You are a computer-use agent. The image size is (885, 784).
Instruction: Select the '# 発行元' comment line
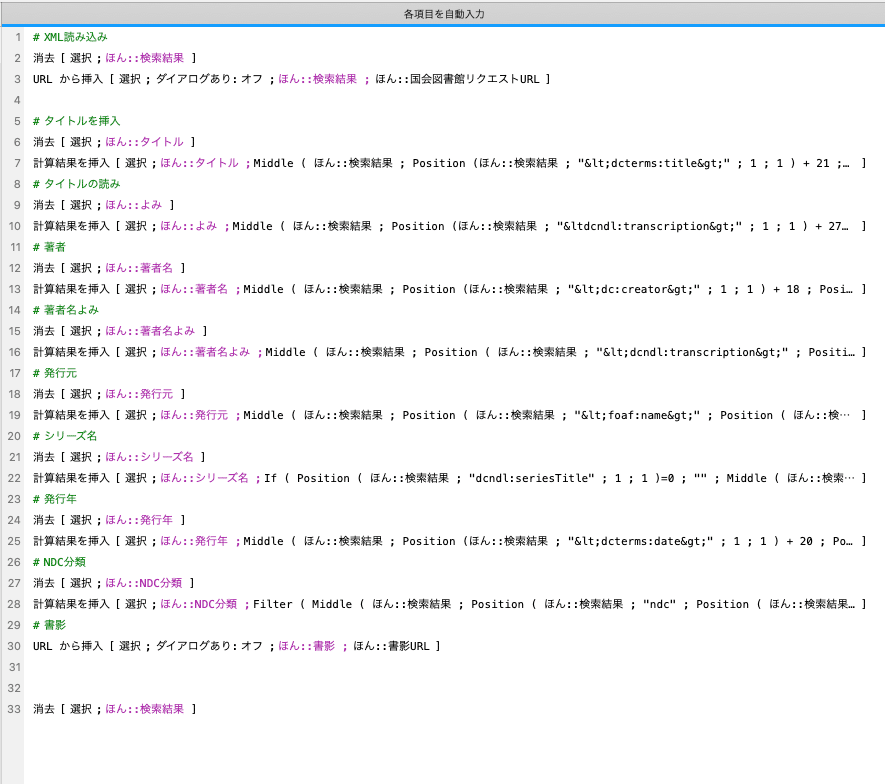coord(55,373)
